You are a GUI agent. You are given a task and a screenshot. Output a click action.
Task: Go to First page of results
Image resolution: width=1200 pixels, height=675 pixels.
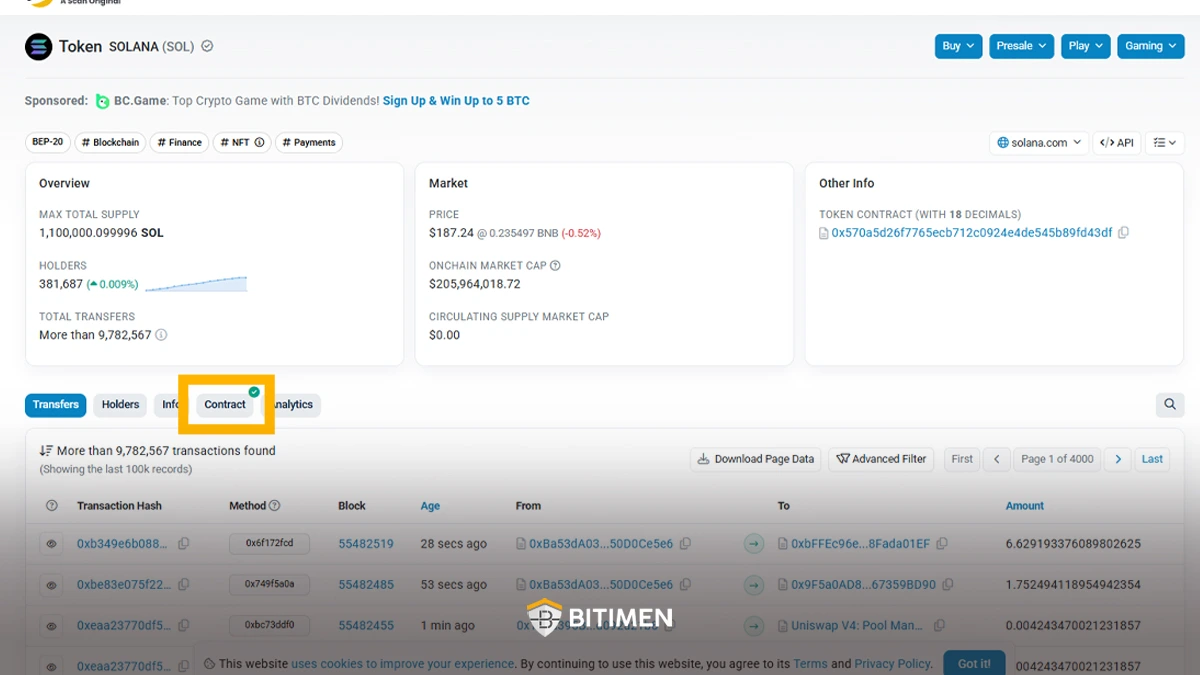click(x=962, y=459)
